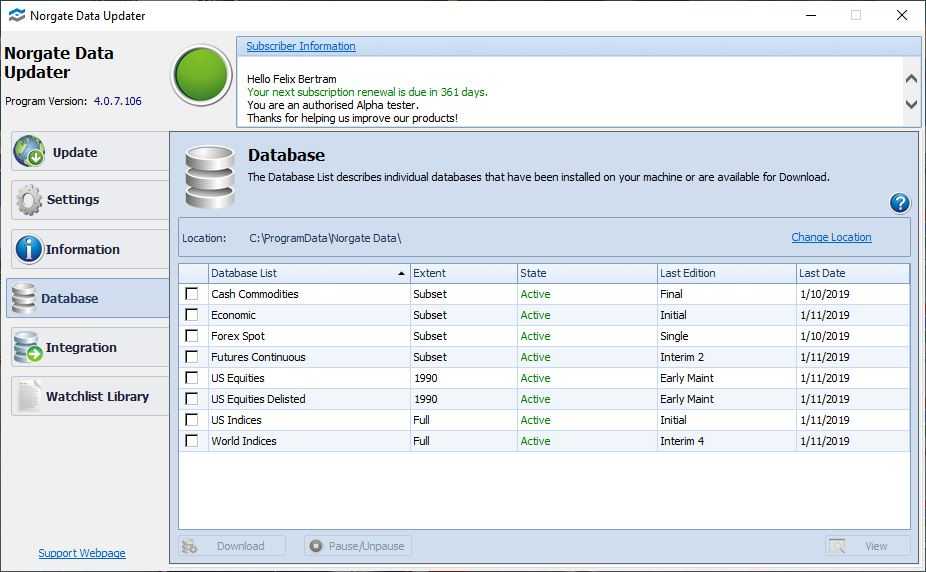Check the Economic database checkbox
Image resolution: width=926 pixels, height=572 pixels.
(x=192, y=315)
